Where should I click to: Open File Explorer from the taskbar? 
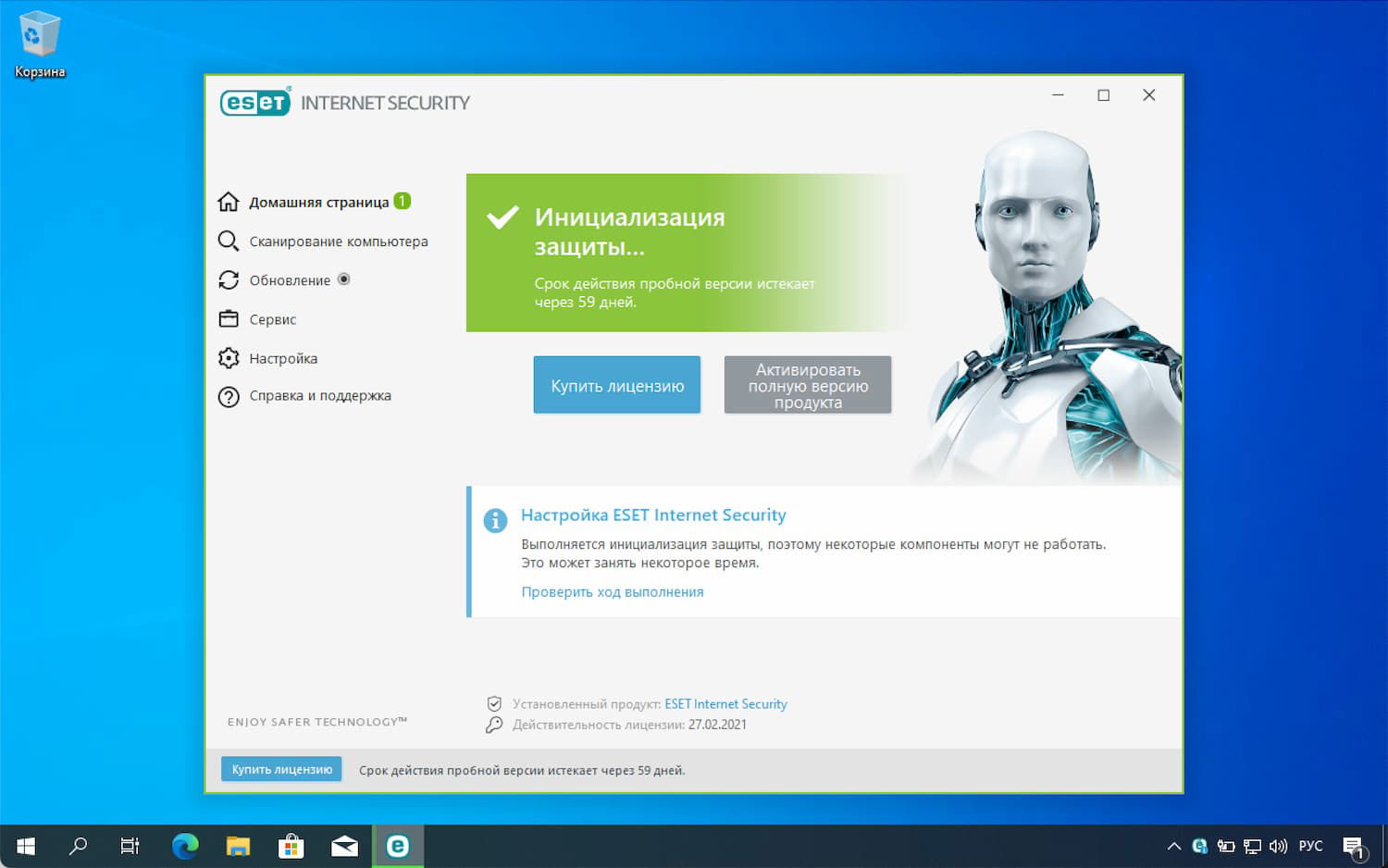click(x=238, y=845)
